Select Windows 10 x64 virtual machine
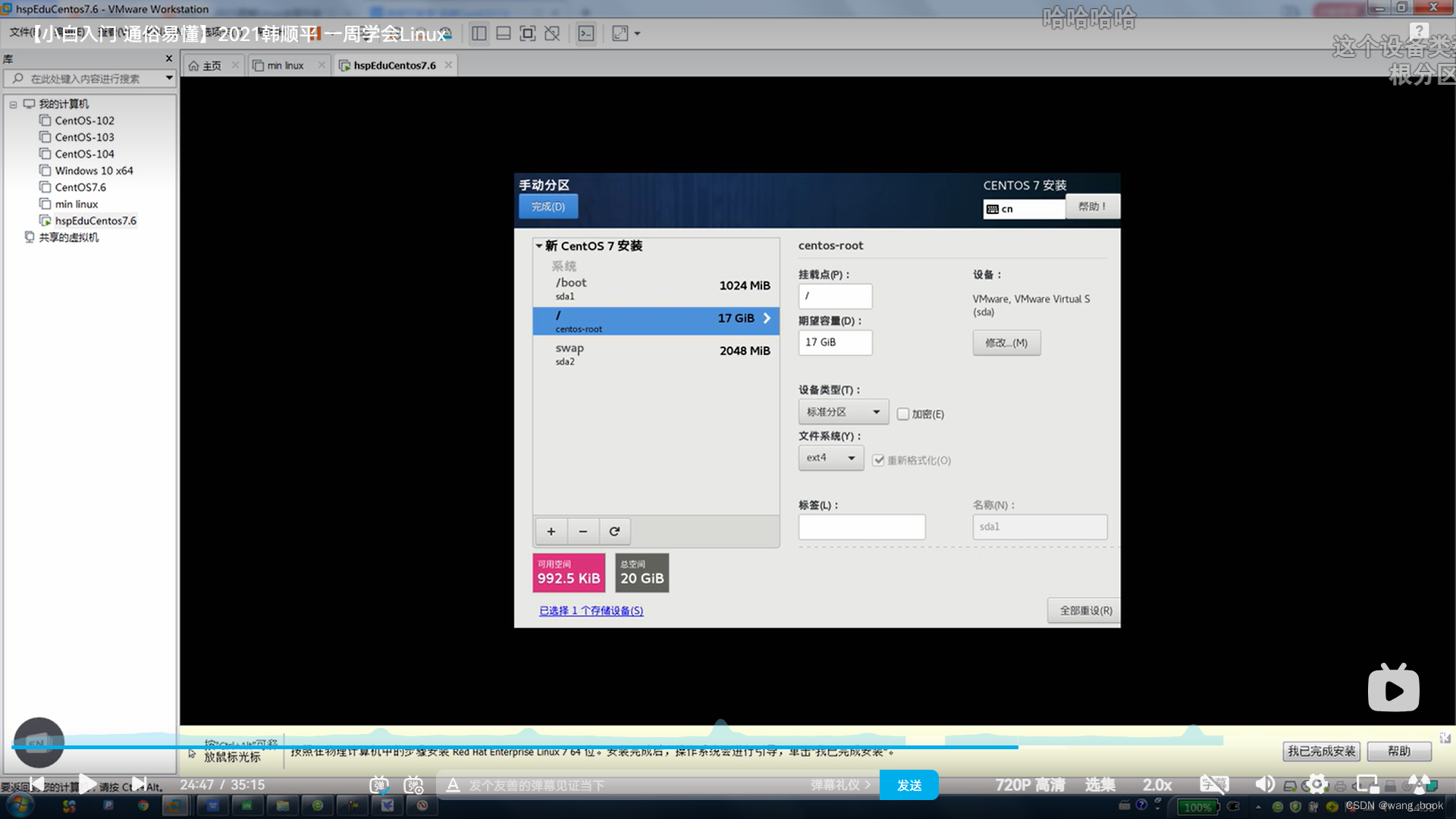1456x819 pixels. click(86, 171)
